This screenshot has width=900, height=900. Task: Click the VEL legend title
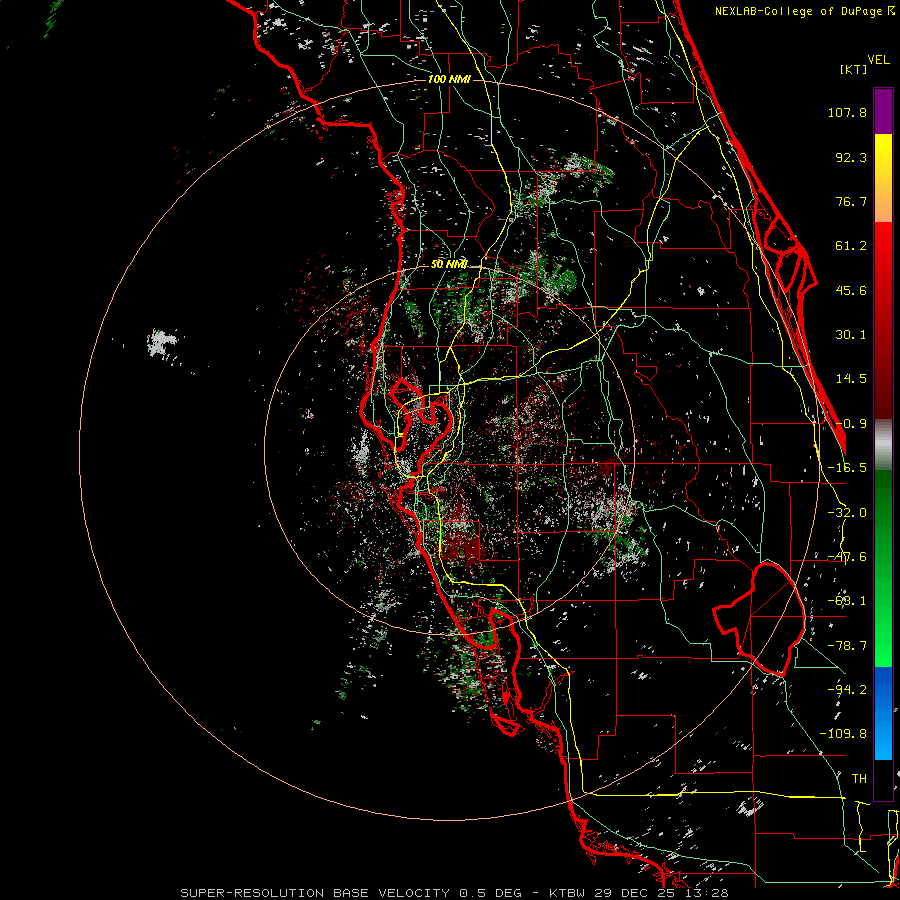(878, 60)
